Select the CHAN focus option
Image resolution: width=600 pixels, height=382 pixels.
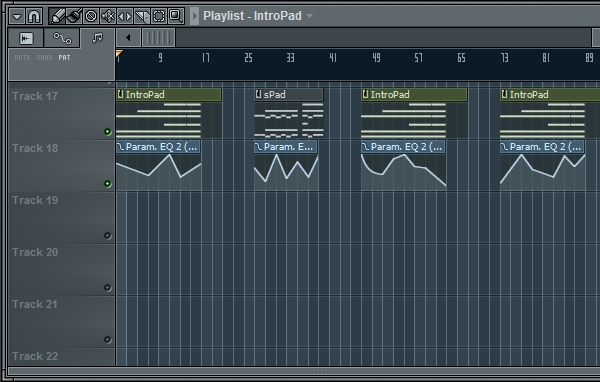pos(44,58)
